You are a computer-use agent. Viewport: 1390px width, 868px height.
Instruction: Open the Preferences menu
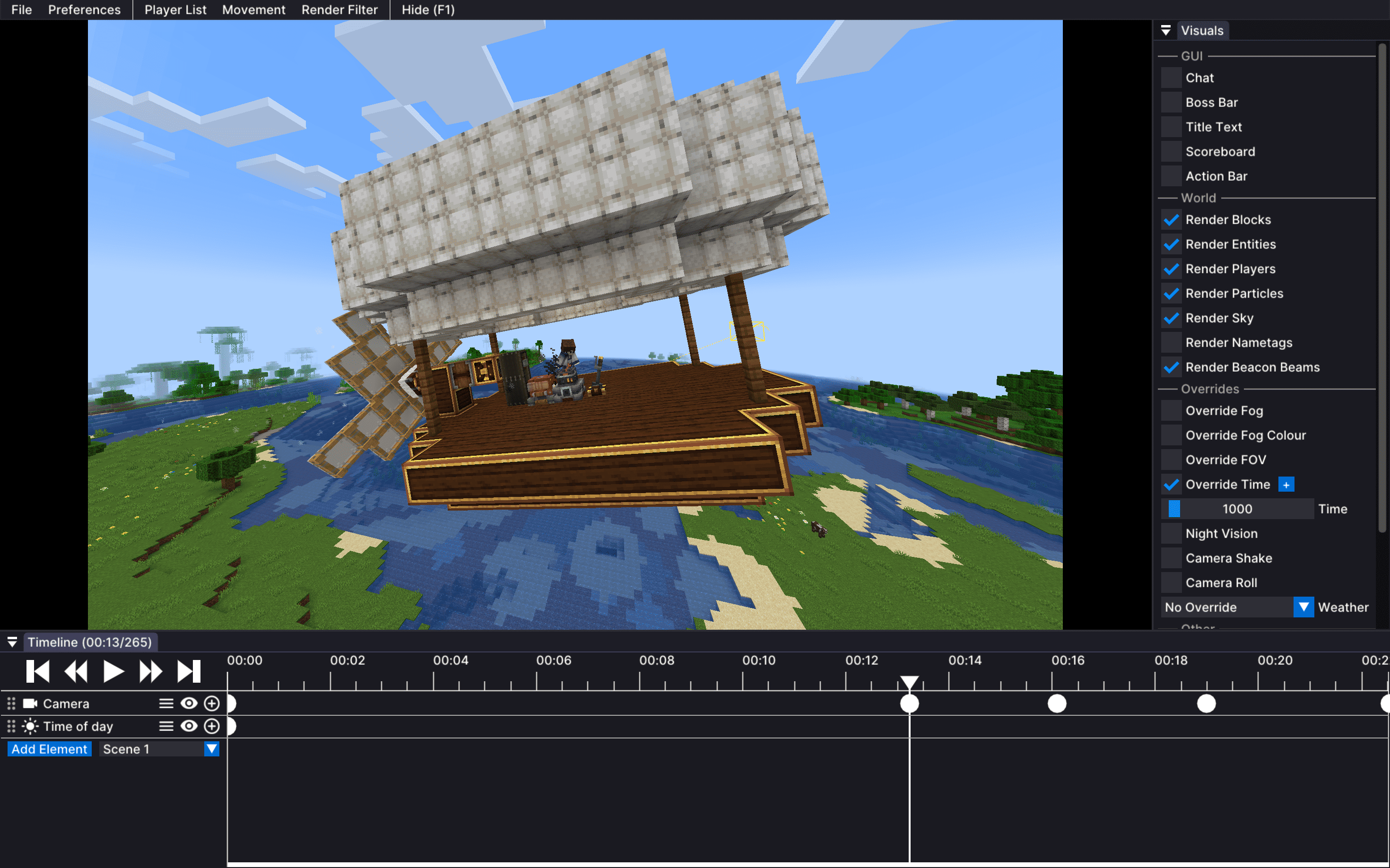point(85,10)
